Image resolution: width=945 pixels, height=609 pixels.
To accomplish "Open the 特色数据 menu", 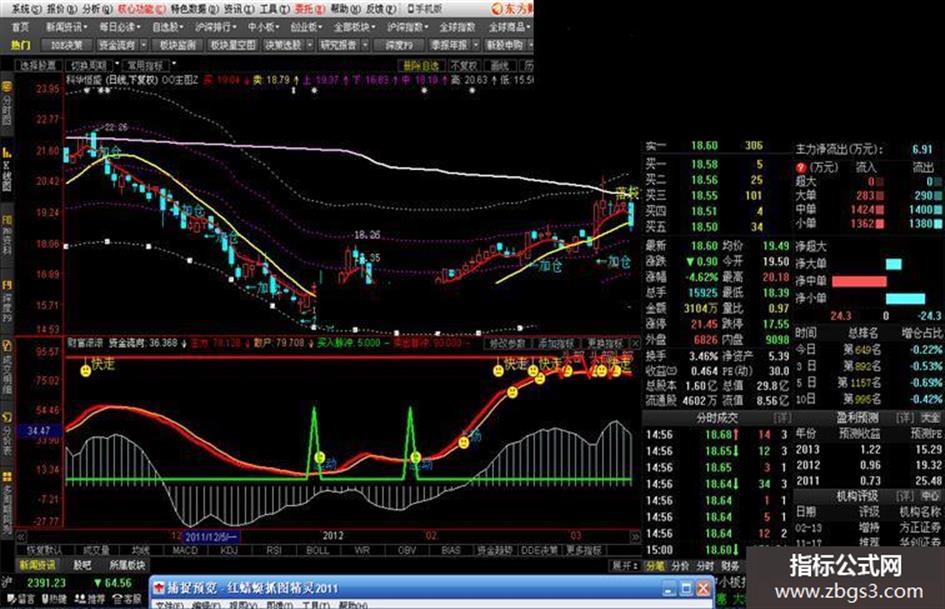I will click(x=194, y=8).
